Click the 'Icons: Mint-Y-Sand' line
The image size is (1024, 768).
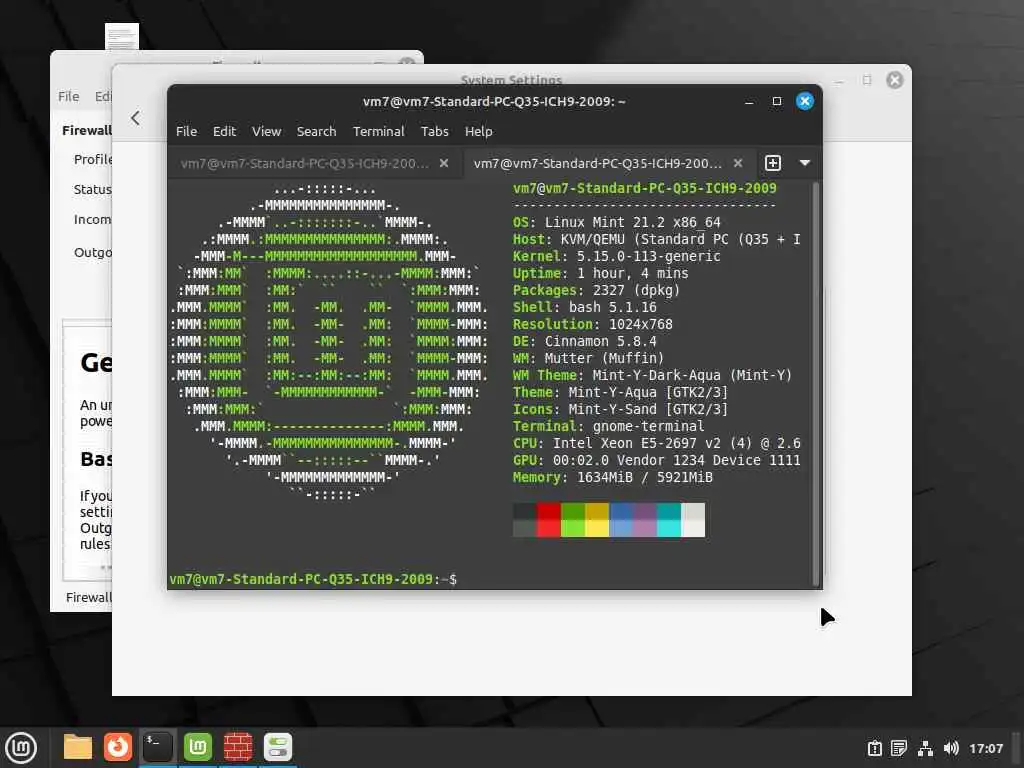(620, 409)
